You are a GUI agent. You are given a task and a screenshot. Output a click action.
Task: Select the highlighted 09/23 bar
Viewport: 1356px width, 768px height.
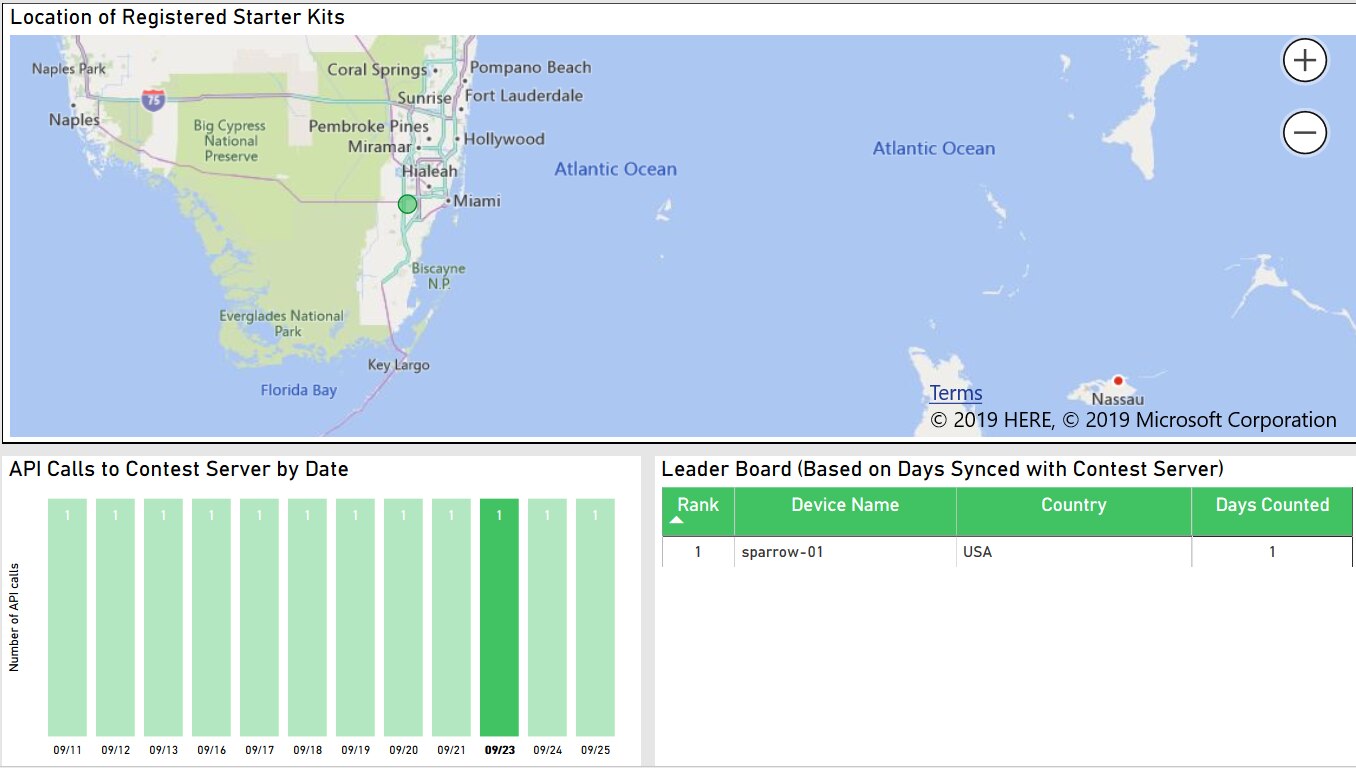point(499,618)
